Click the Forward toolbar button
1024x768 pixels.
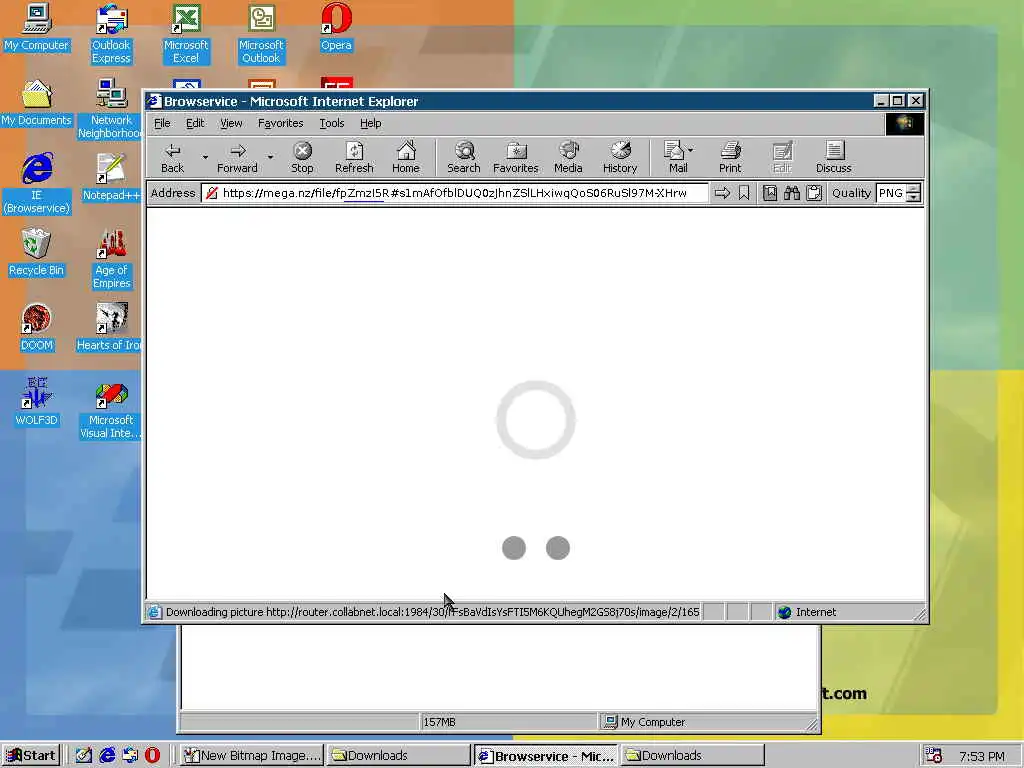pyautogui.click(x=237, y=157)
